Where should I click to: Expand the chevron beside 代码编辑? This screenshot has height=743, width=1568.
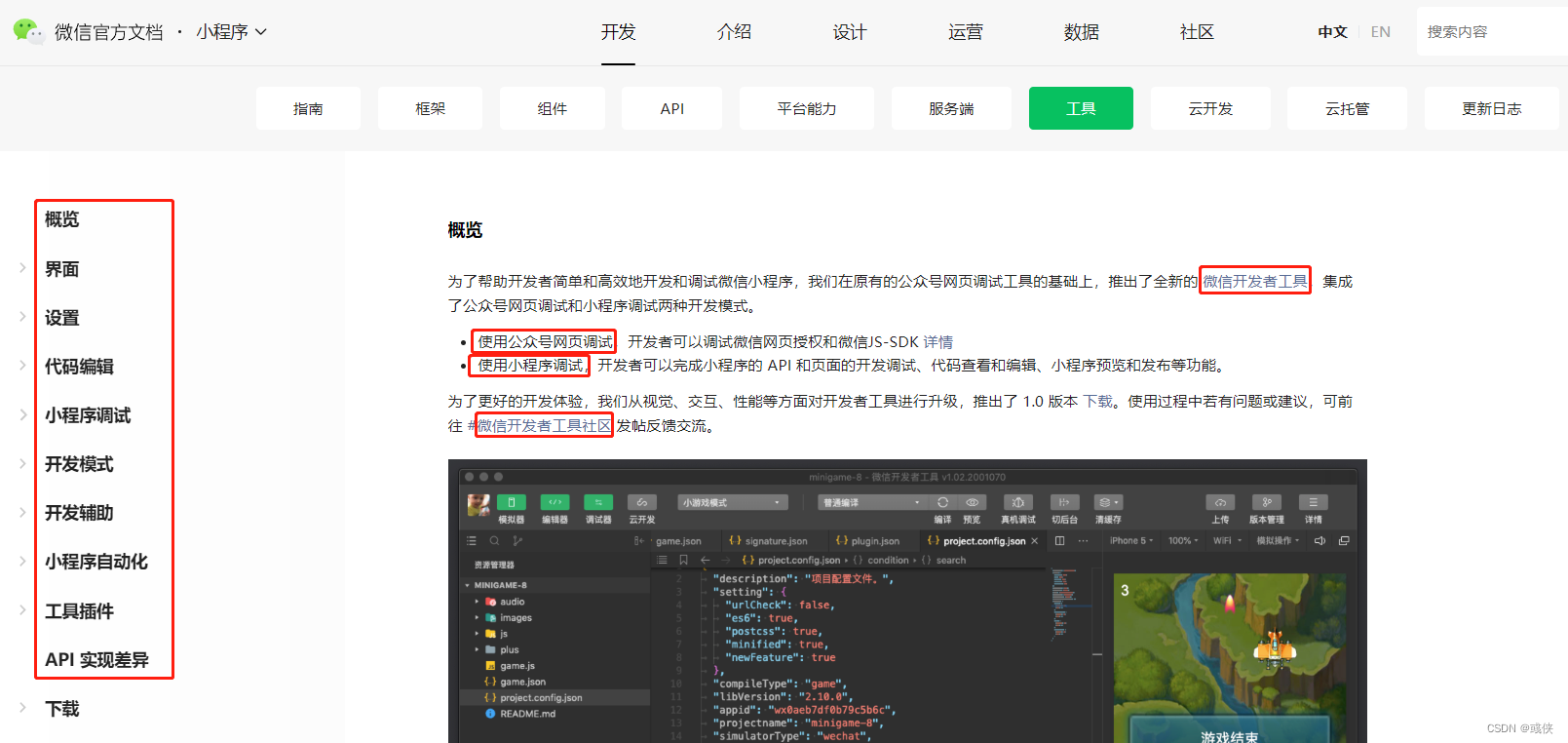coord(22,365)
